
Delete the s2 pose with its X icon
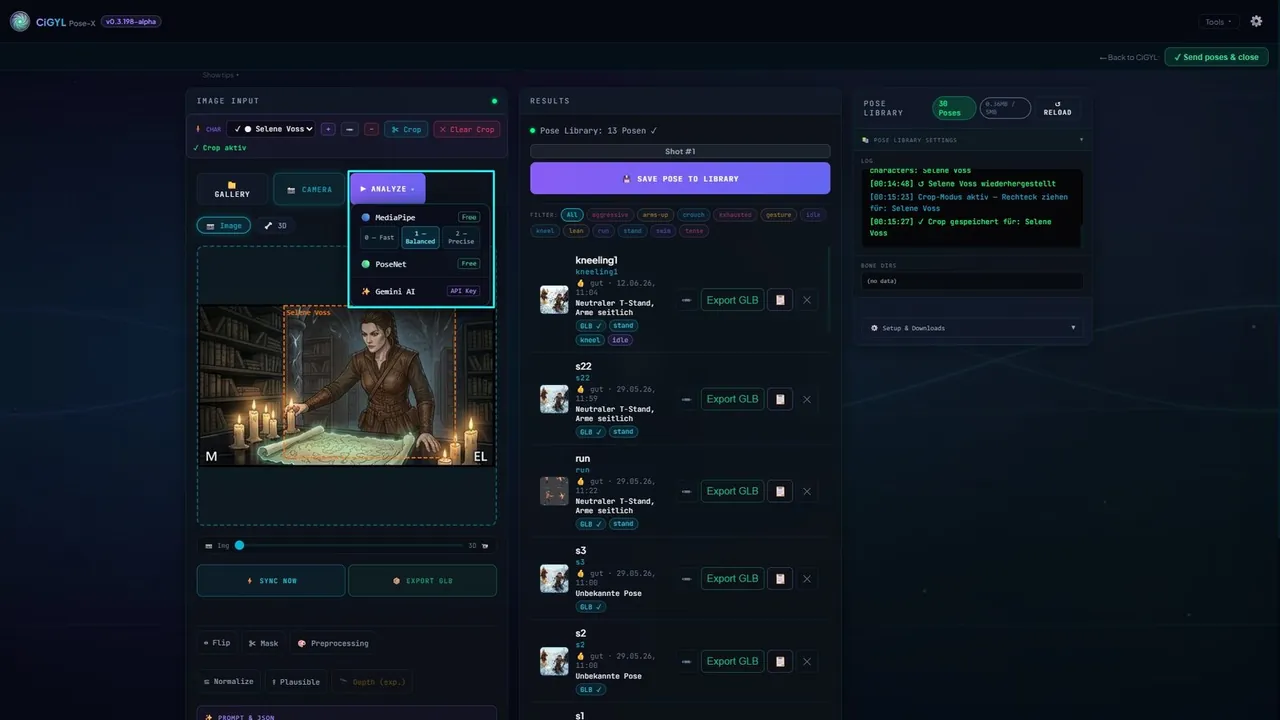click(807, 661)
